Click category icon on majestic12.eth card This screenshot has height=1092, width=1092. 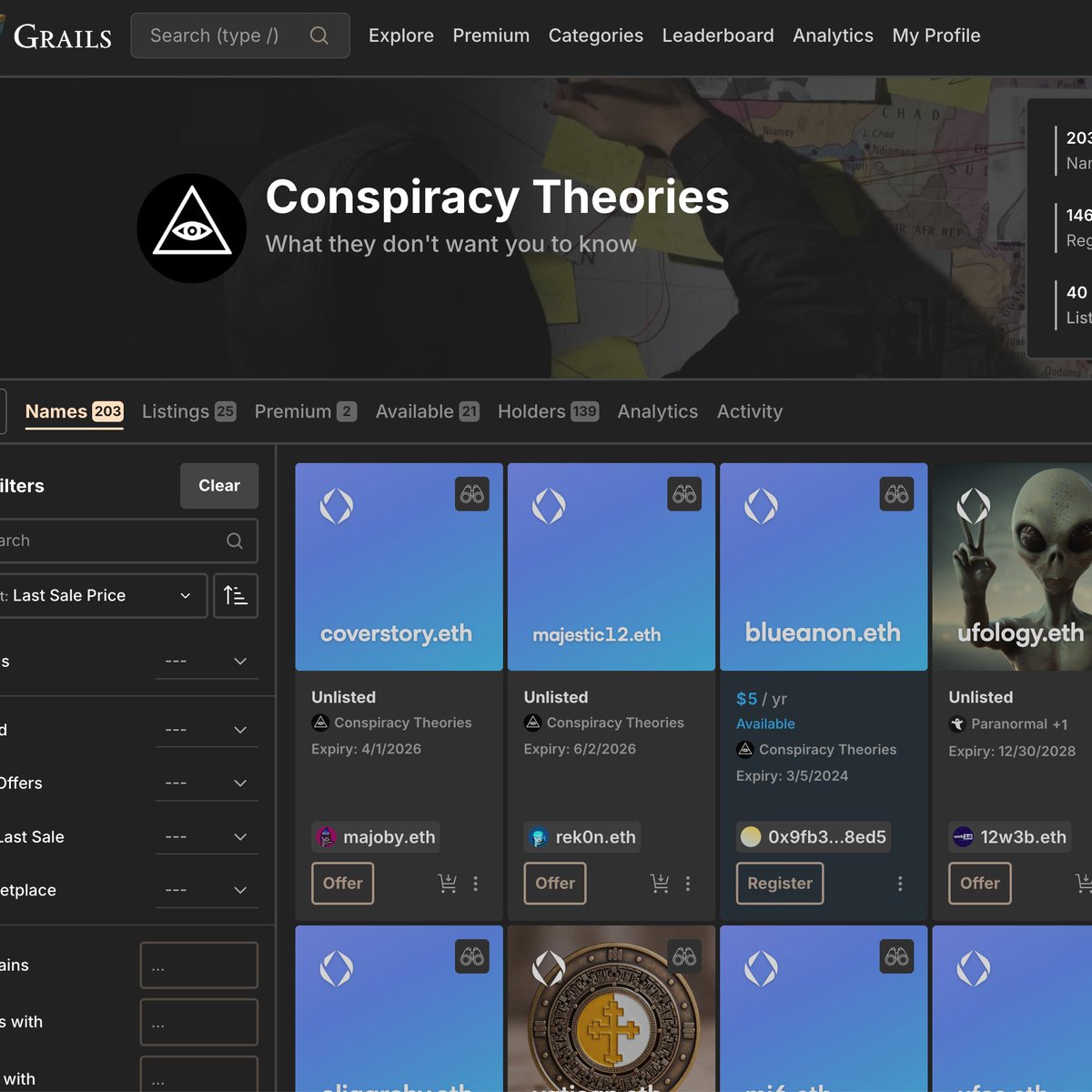pyautogui.click(x=533, y=723)
